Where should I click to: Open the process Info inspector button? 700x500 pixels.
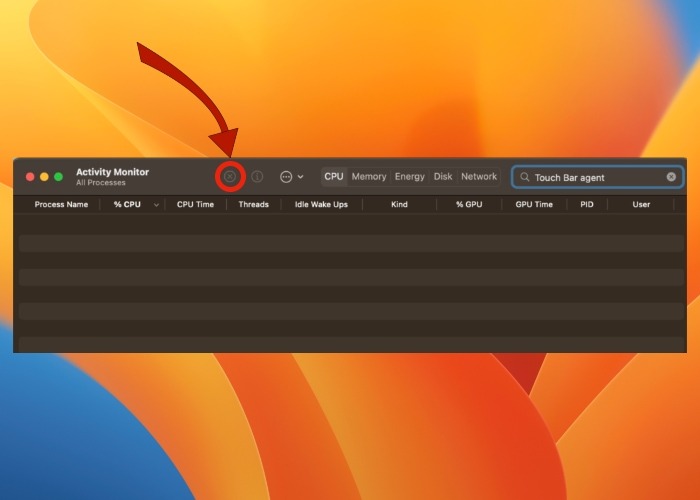pos(257,176)
